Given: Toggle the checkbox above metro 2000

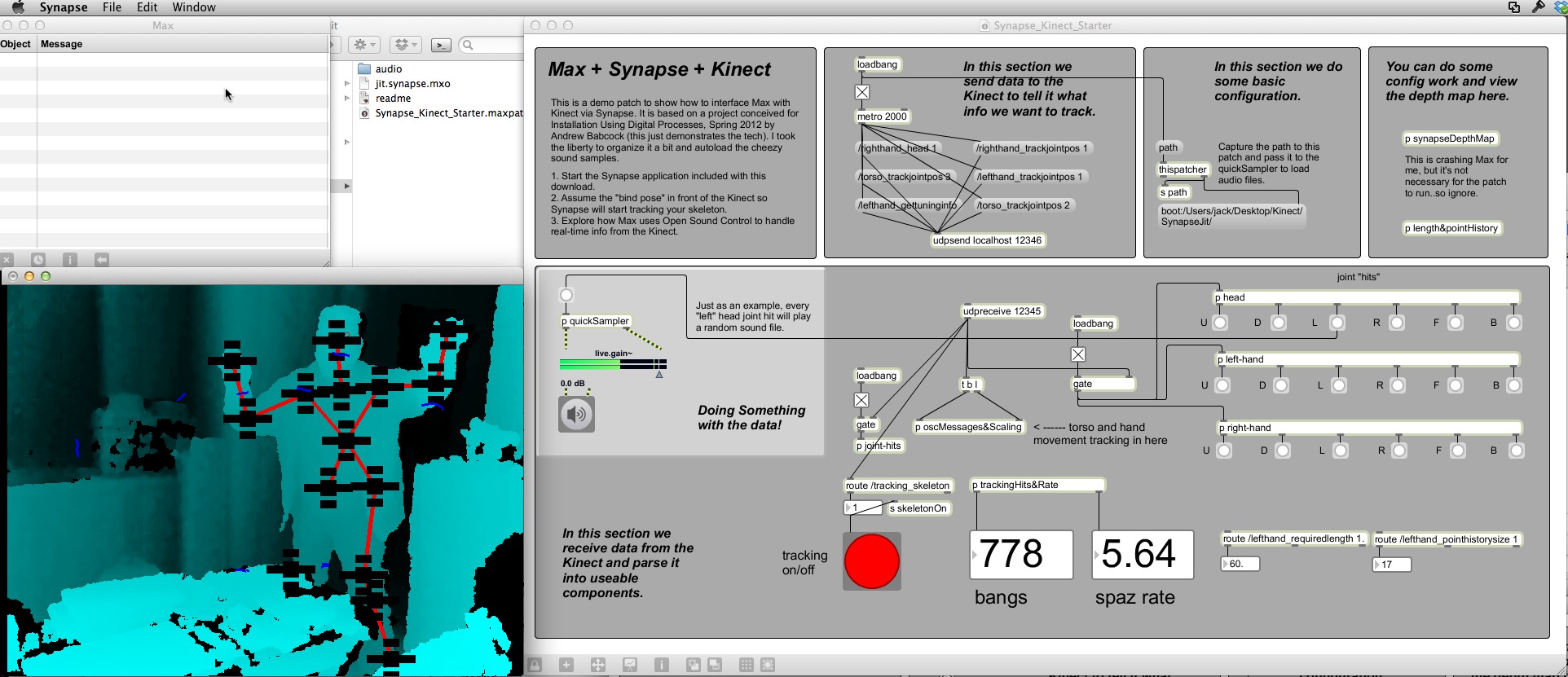Looking at the screenshot, I should click(x=862, y=92).
